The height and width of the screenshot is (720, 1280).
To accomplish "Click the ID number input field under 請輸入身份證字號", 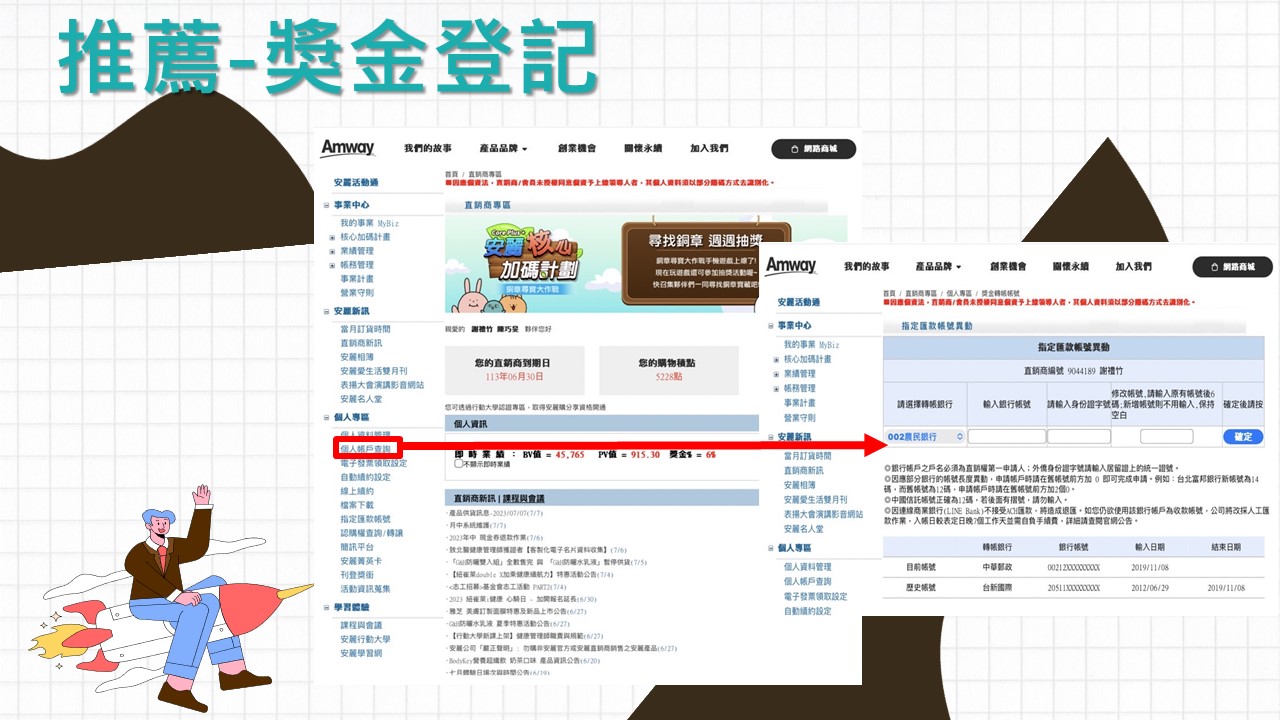I will tap(1078, 437).
